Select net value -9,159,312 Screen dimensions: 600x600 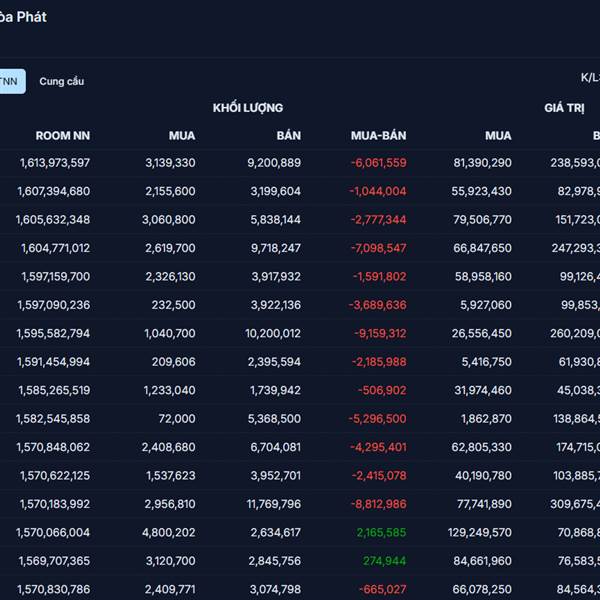click(x=380, y=334)
